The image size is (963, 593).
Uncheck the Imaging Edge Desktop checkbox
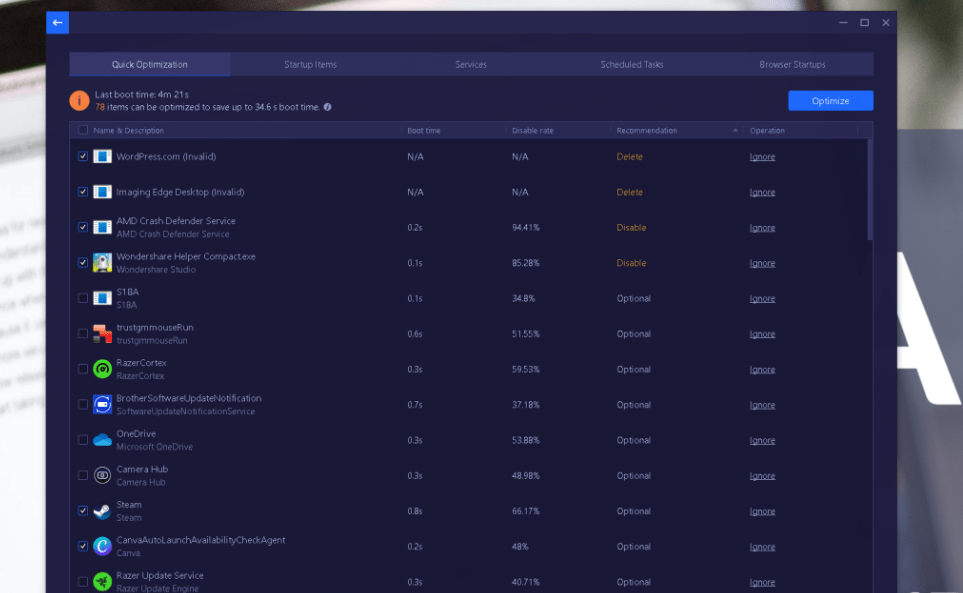coord(83,192)
